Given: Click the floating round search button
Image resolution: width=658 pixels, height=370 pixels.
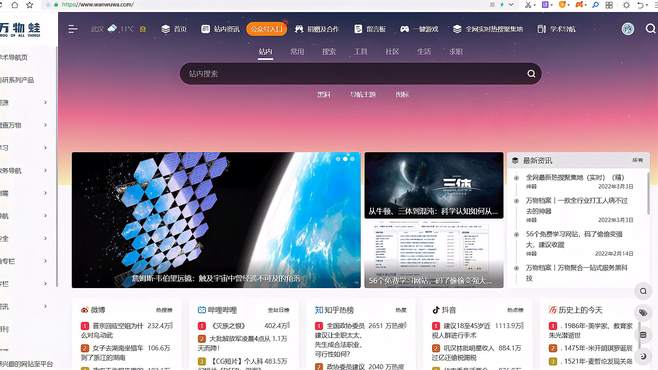Looking at the screenshot, I should tap(643, 291).
